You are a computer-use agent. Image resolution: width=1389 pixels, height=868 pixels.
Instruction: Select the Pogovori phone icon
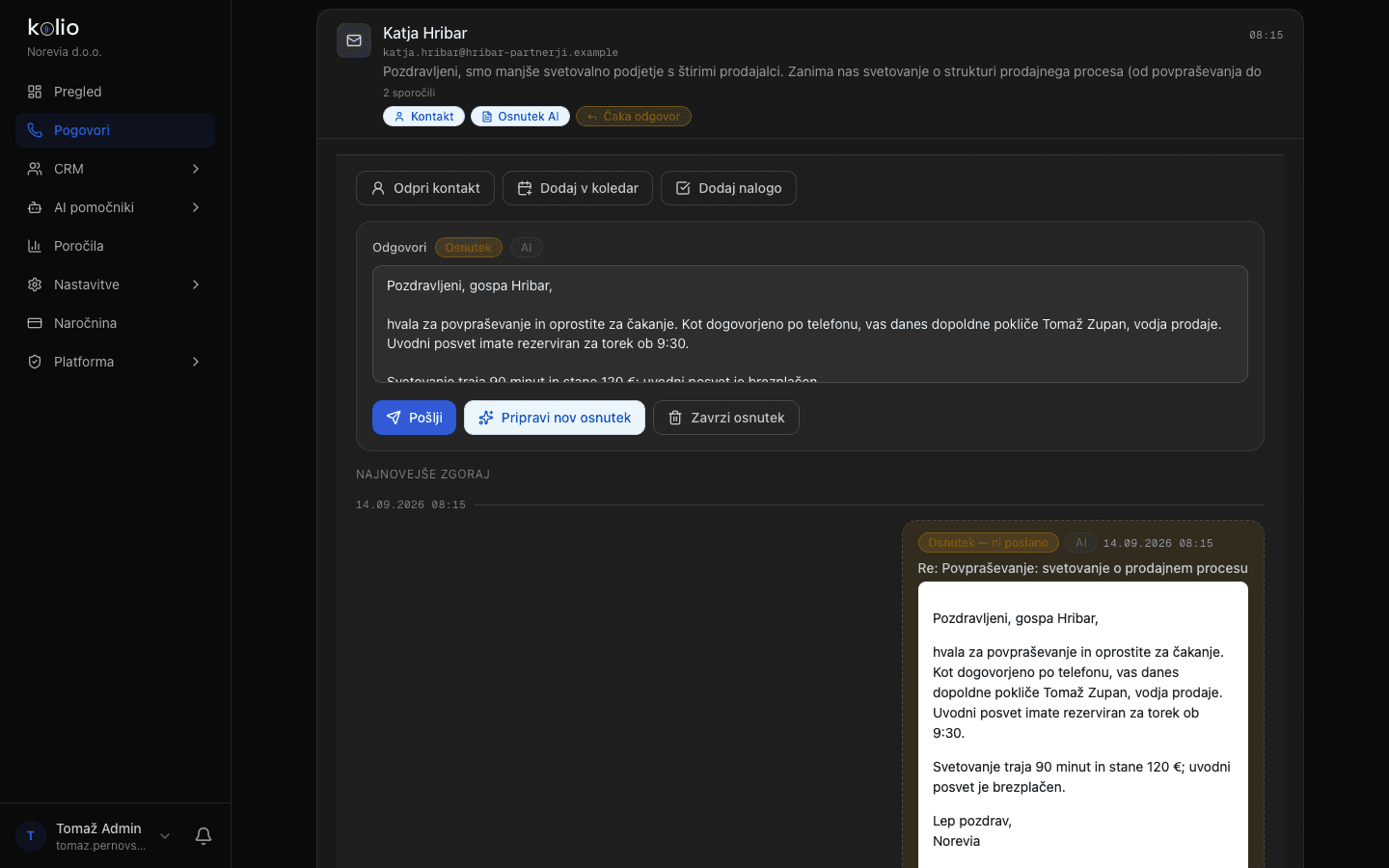click(x=35, y=130)
